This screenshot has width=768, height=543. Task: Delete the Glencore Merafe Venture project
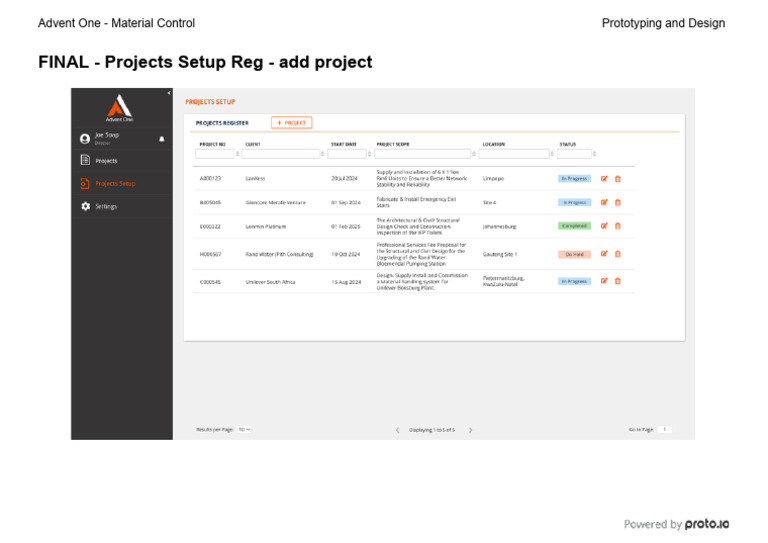[x=618, y=202]
